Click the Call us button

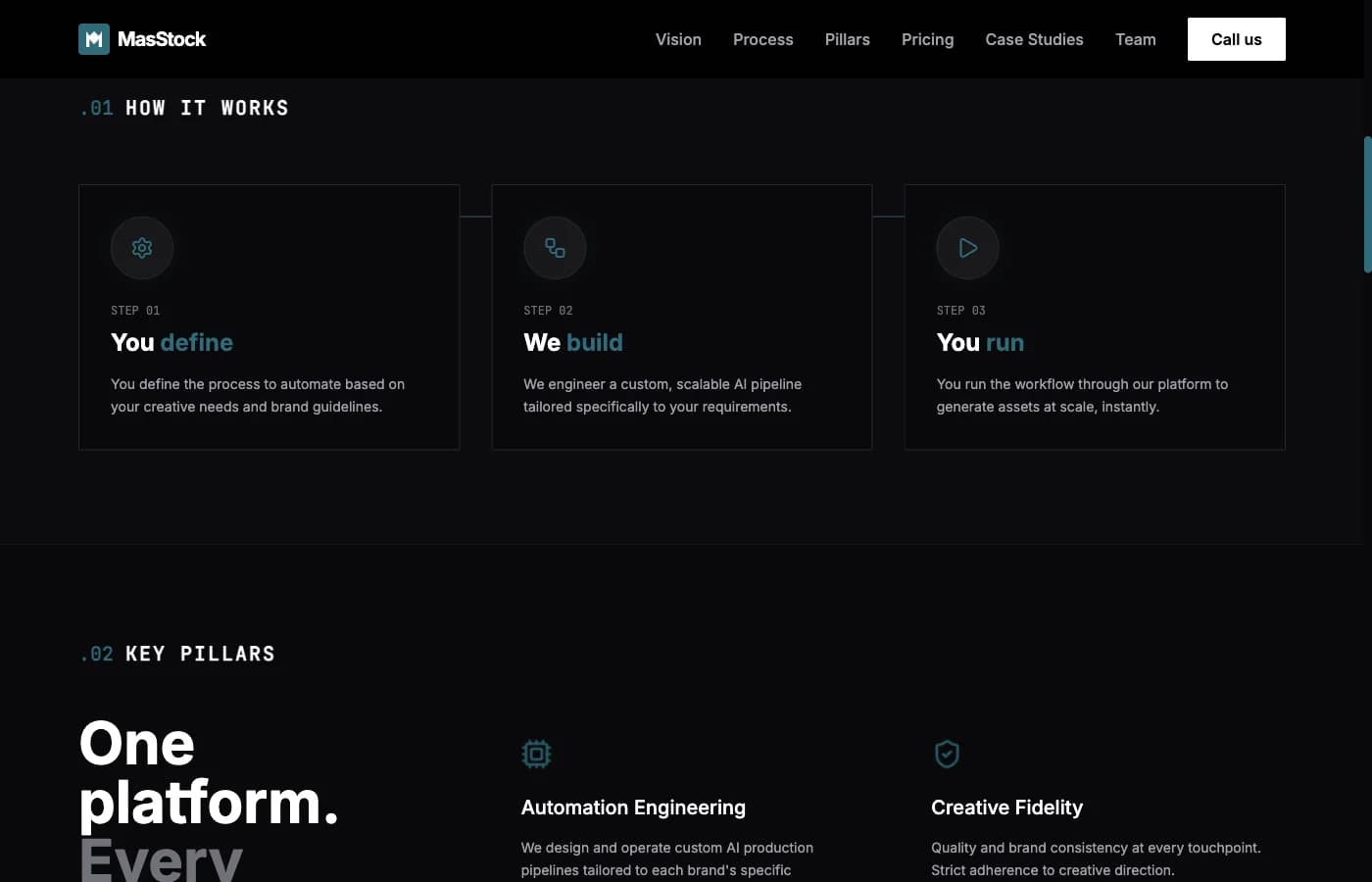[x=1236, y=39]
